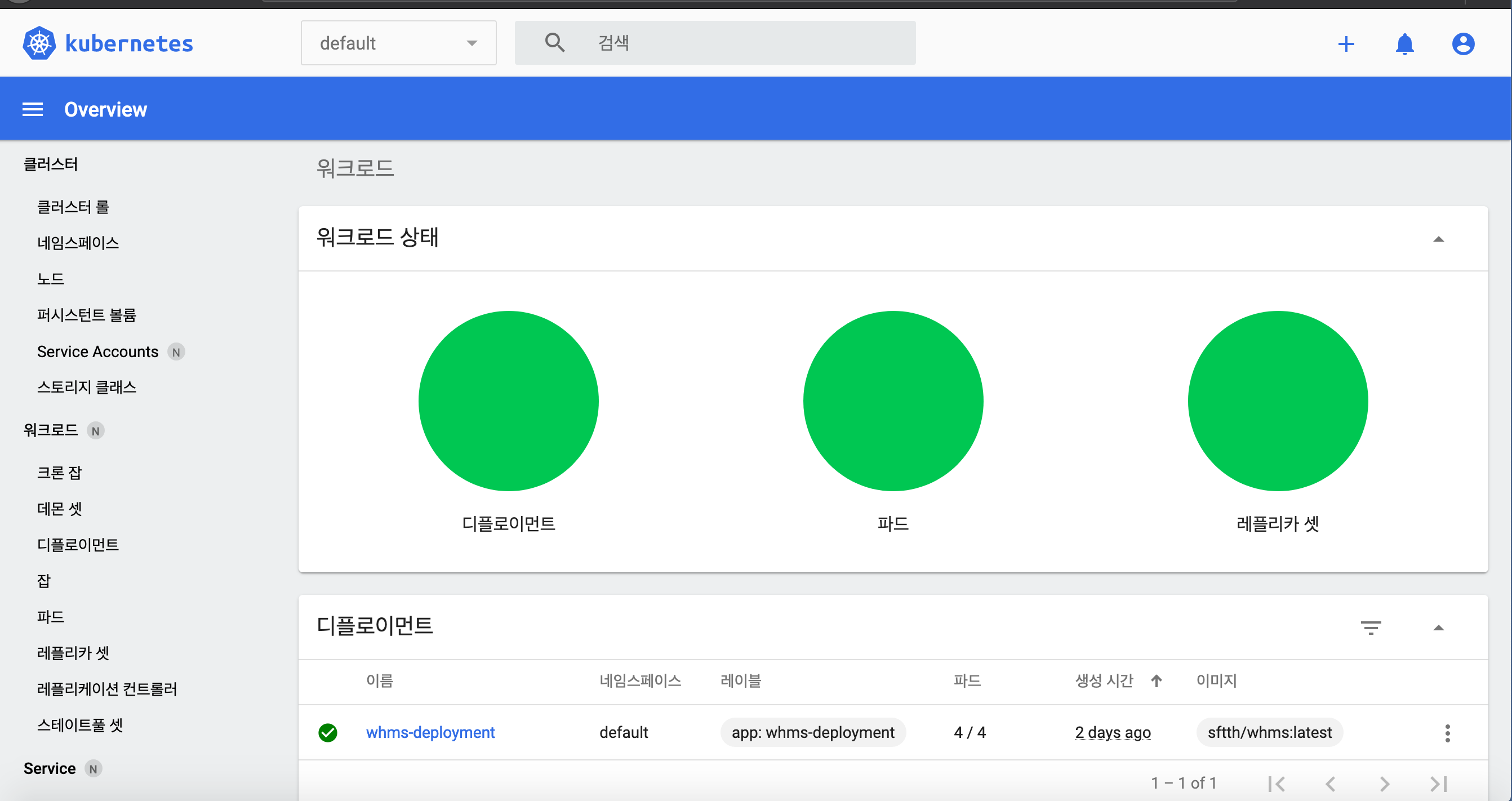Click the sftth/whms:latest image chip
The height and width of the screenshot is (801, 1512).
1270,732
